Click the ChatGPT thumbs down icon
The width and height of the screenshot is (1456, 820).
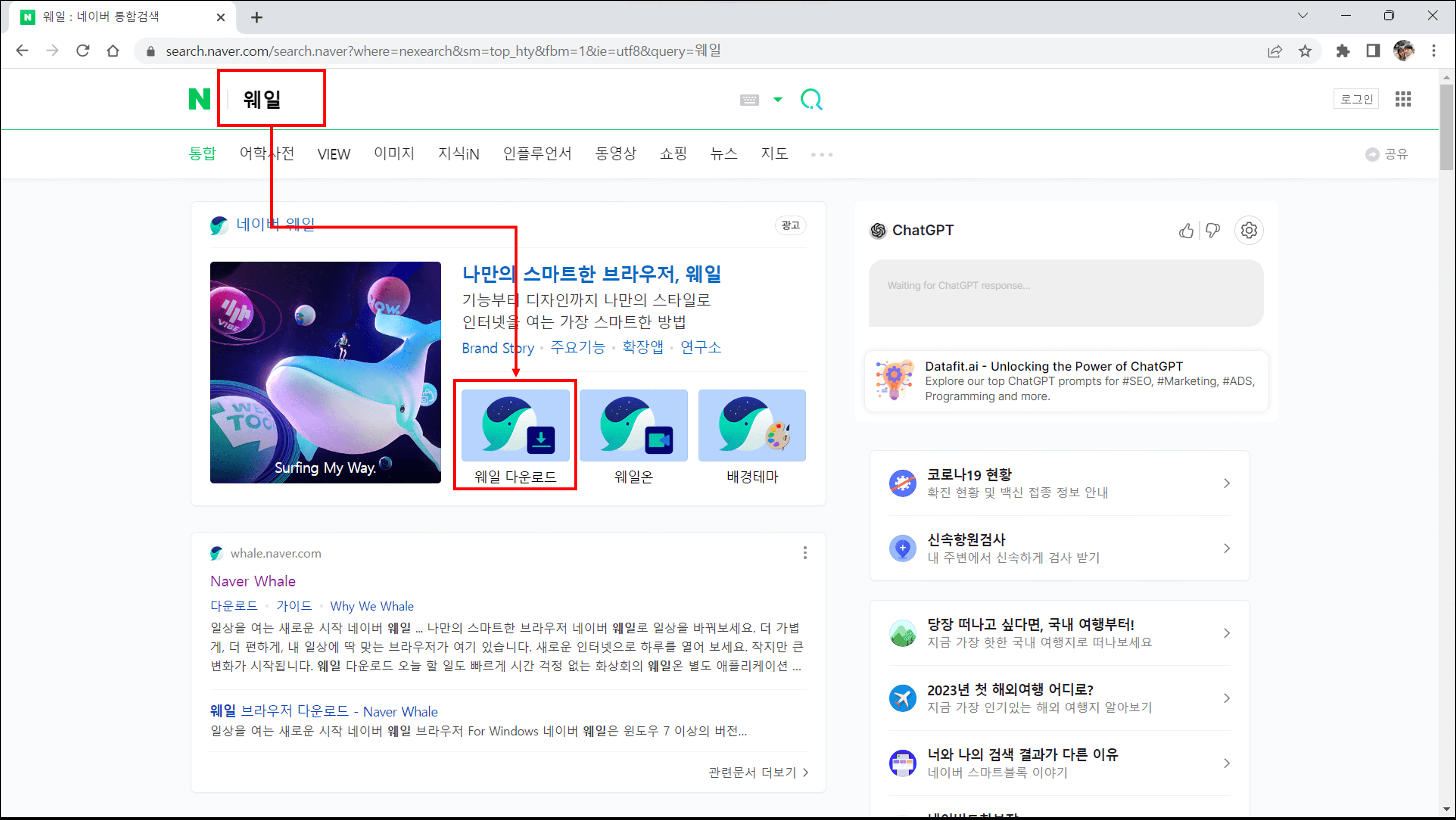click(1212, 231)
